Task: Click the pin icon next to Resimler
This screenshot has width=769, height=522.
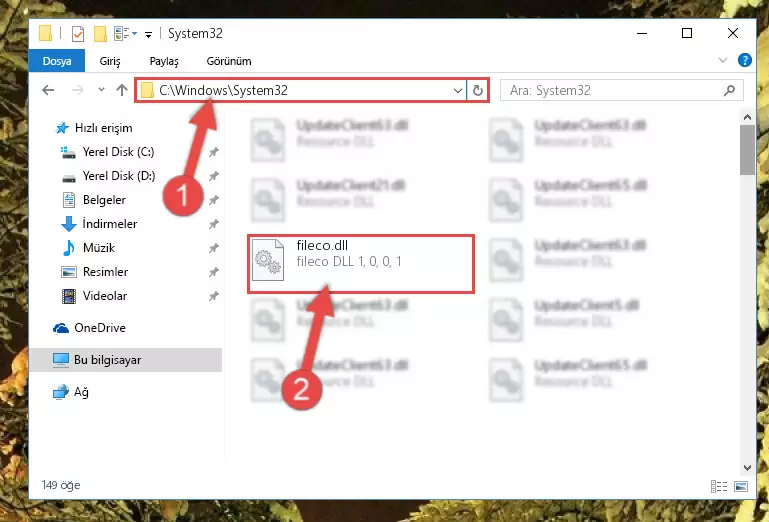Action: 213,272
